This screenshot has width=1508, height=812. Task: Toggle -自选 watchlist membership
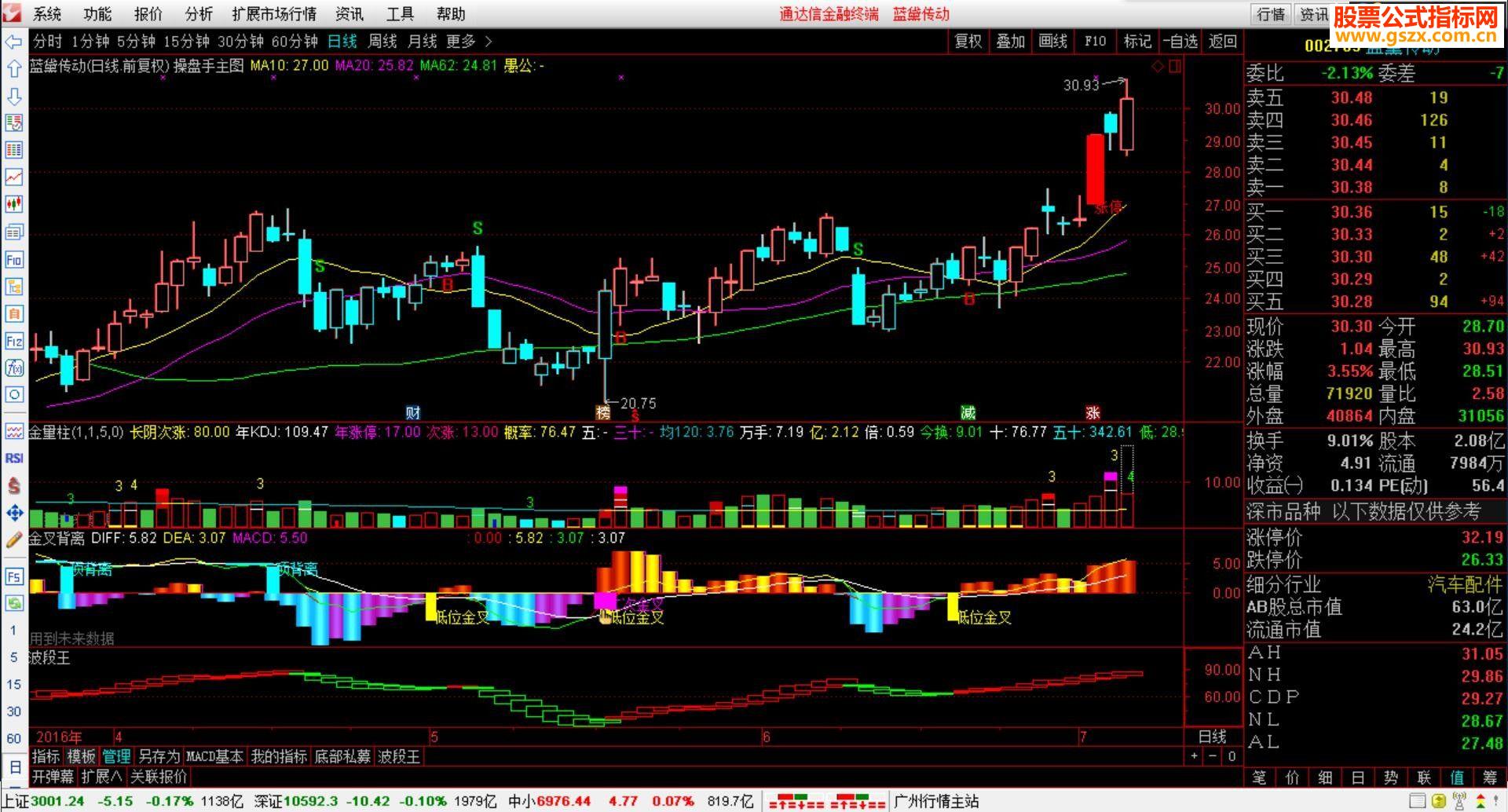(1180, 42)
